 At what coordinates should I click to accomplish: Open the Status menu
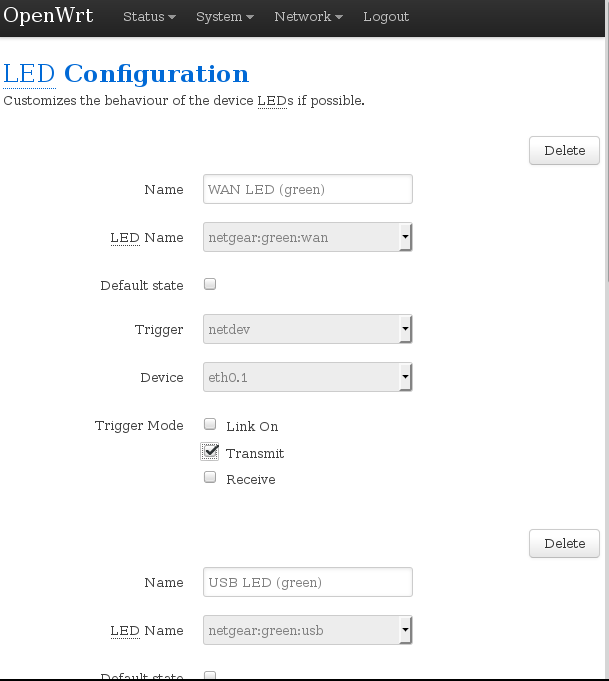click(x=148, y=17)
